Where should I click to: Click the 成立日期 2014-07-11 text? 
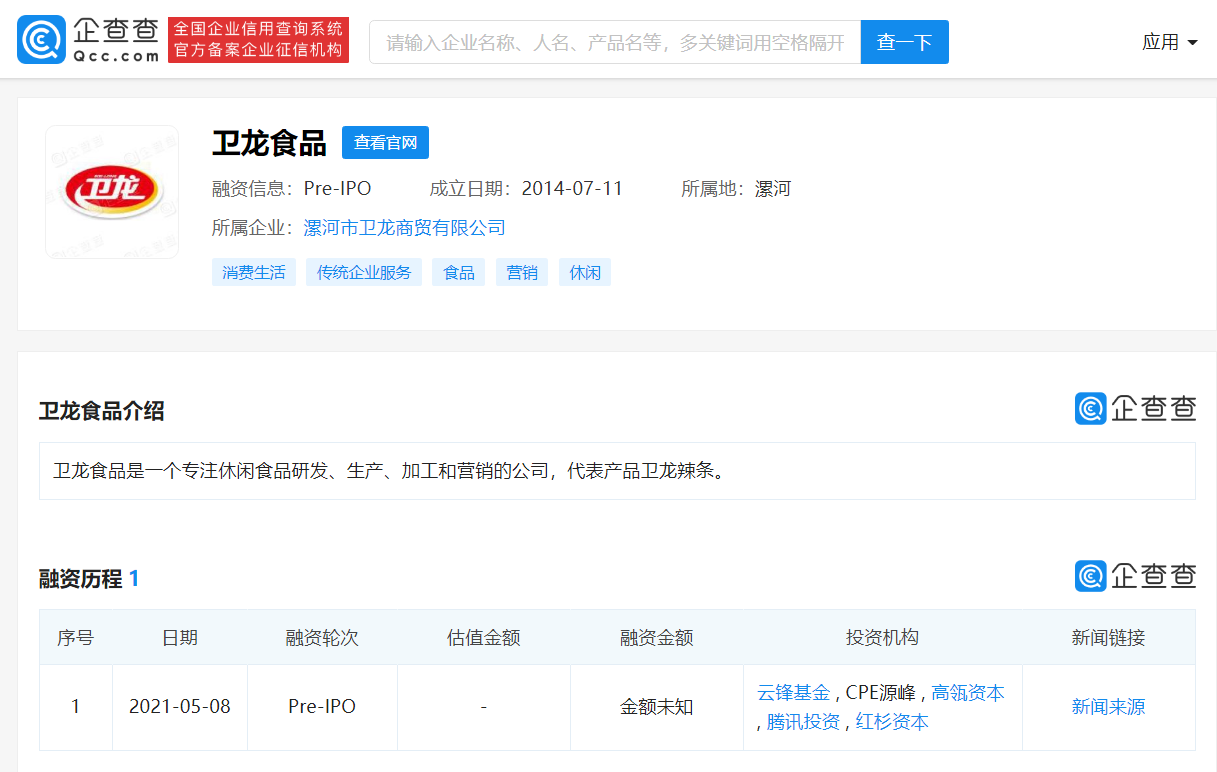[527, 188]
